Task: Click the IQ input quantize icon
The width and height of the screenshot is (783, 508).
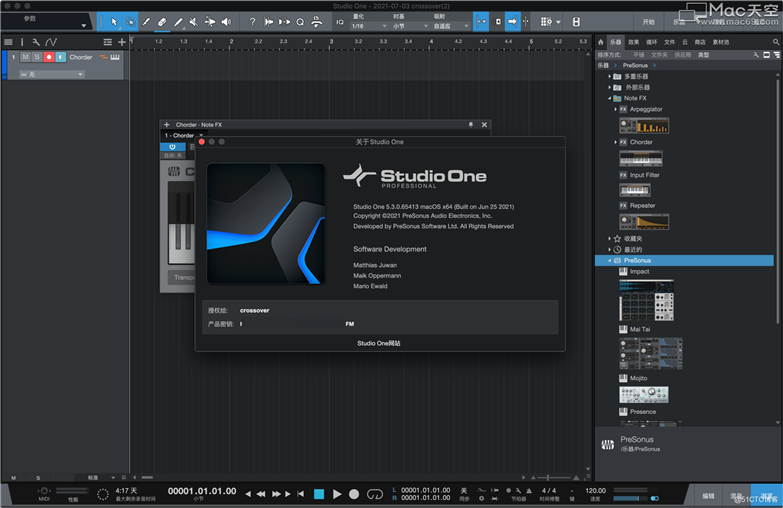Action: (x=340, y=22)
